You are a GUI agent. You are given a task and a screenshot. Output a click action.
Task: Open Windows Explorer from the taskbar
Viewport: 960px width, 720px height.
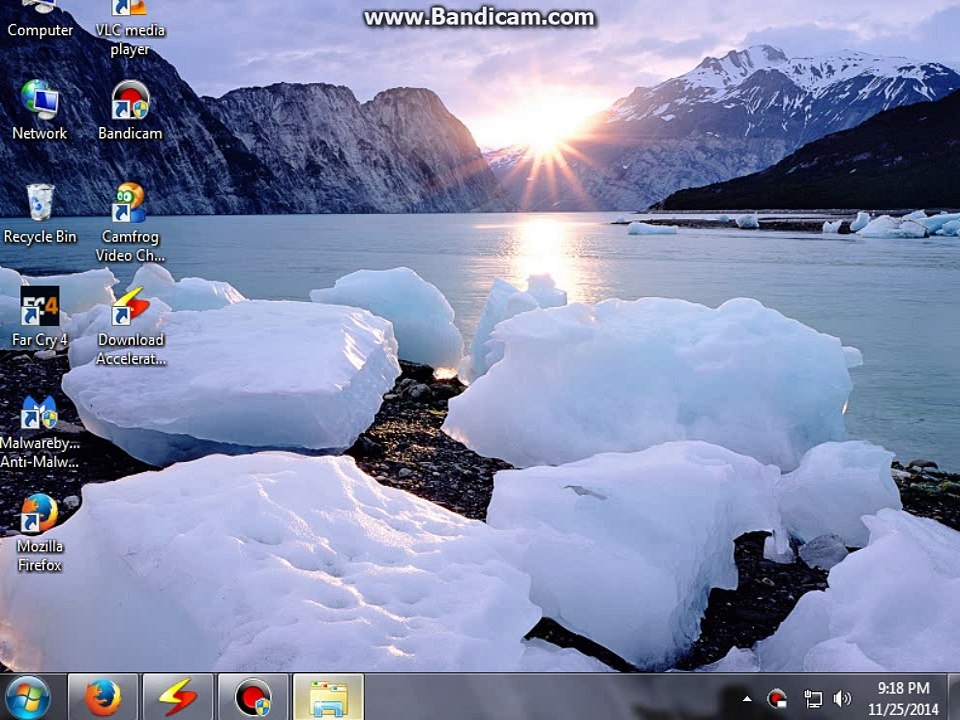328,697
